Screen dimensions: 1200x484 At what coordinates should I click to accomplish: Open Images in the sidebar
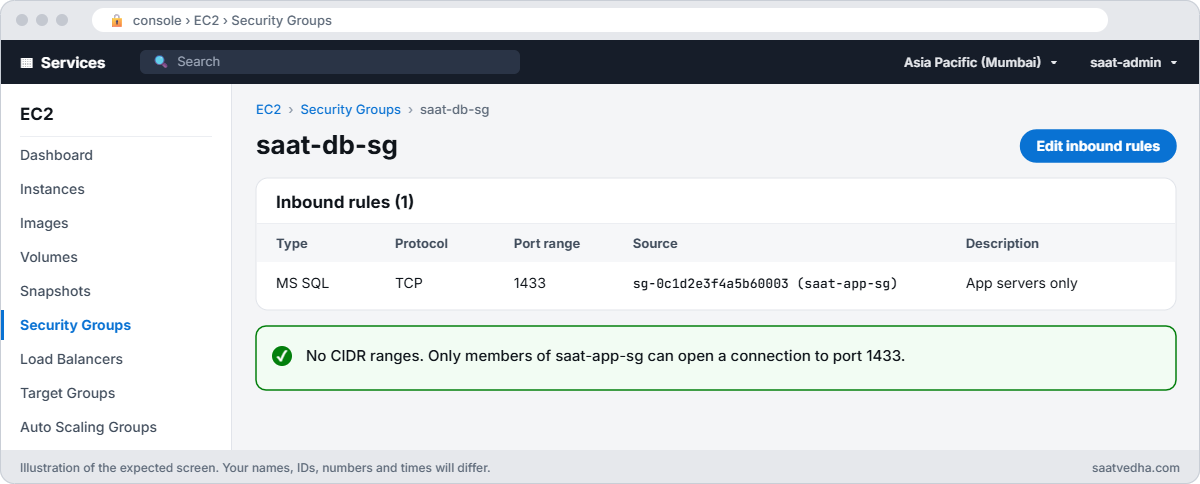click(x=44, y=223)
